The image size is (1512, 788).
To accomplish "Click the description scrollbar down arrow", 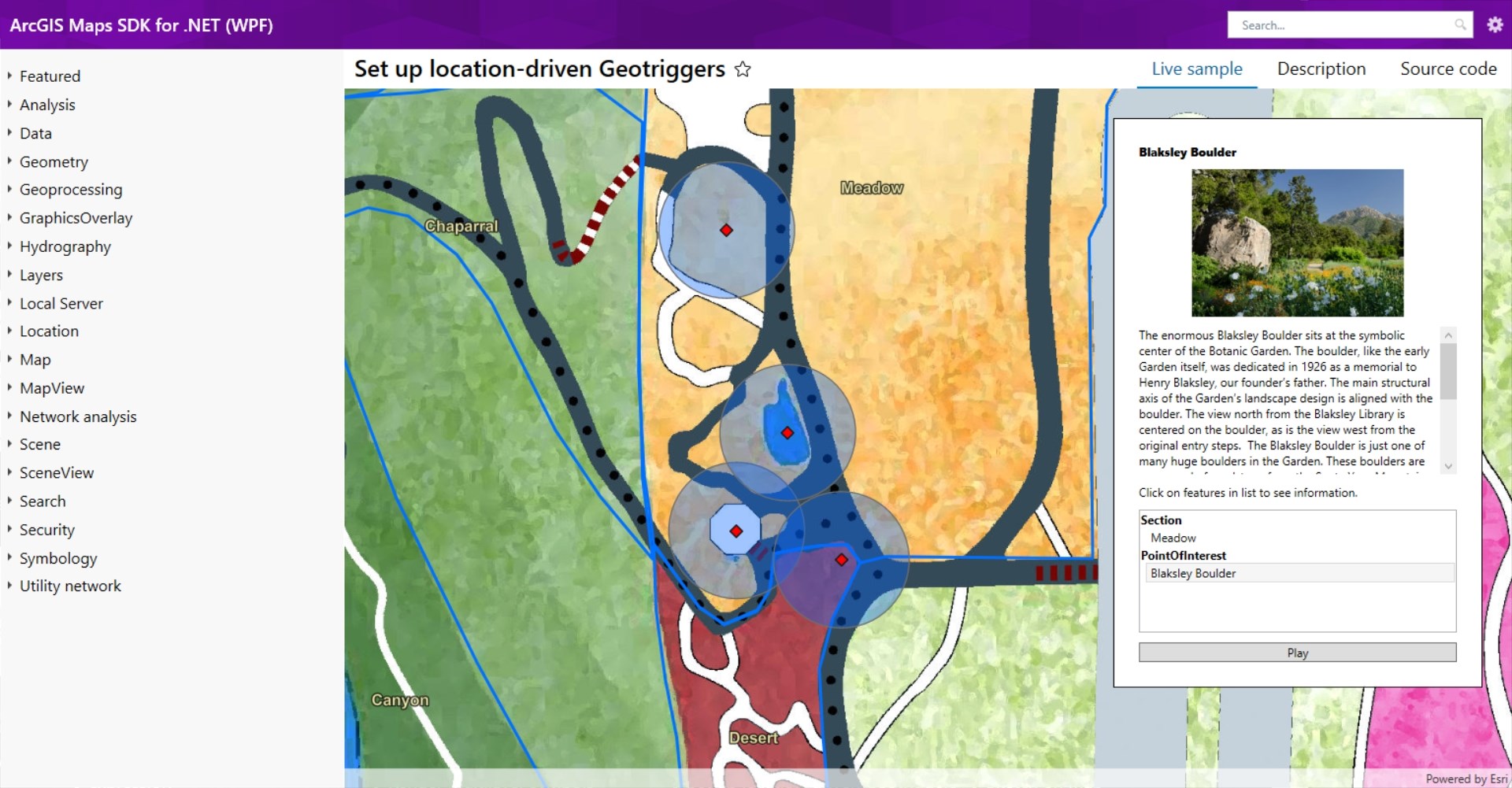I will [x=1447, y=466].
